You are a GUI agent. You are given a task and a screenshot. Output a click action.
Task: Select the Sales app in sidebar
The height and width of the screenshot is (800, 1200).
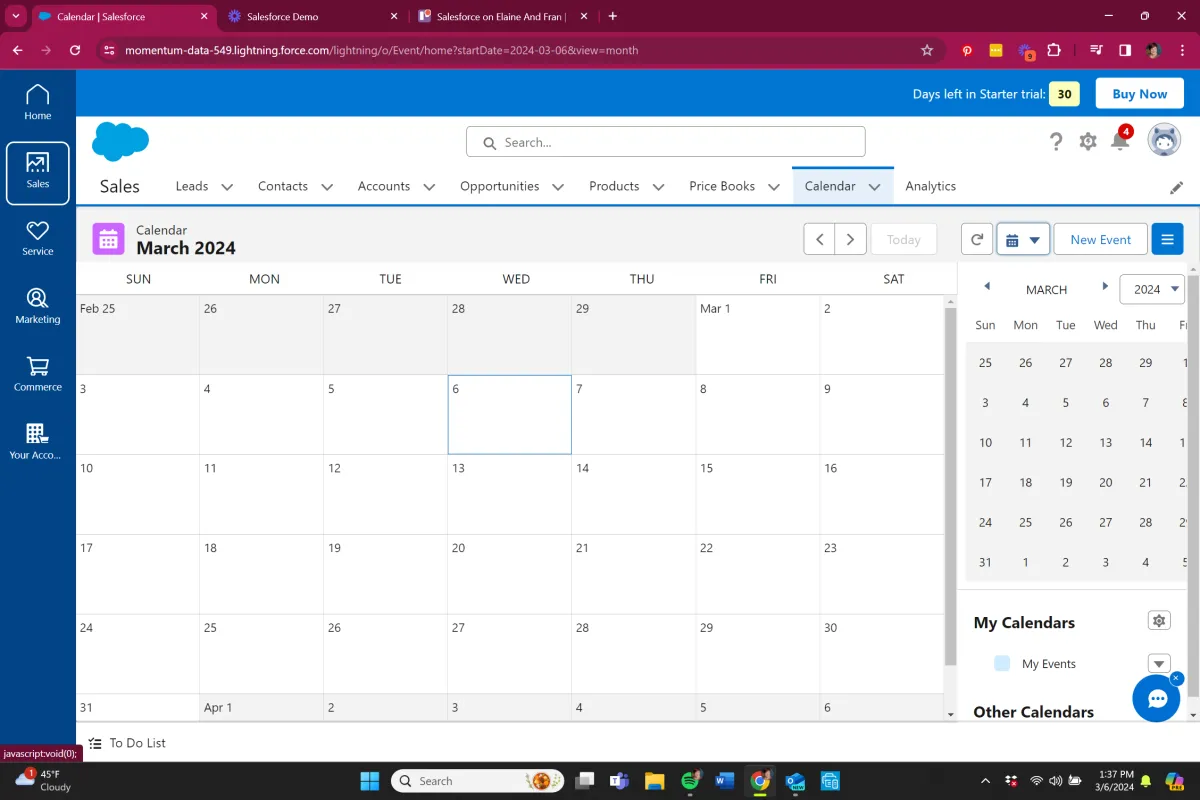38,172
